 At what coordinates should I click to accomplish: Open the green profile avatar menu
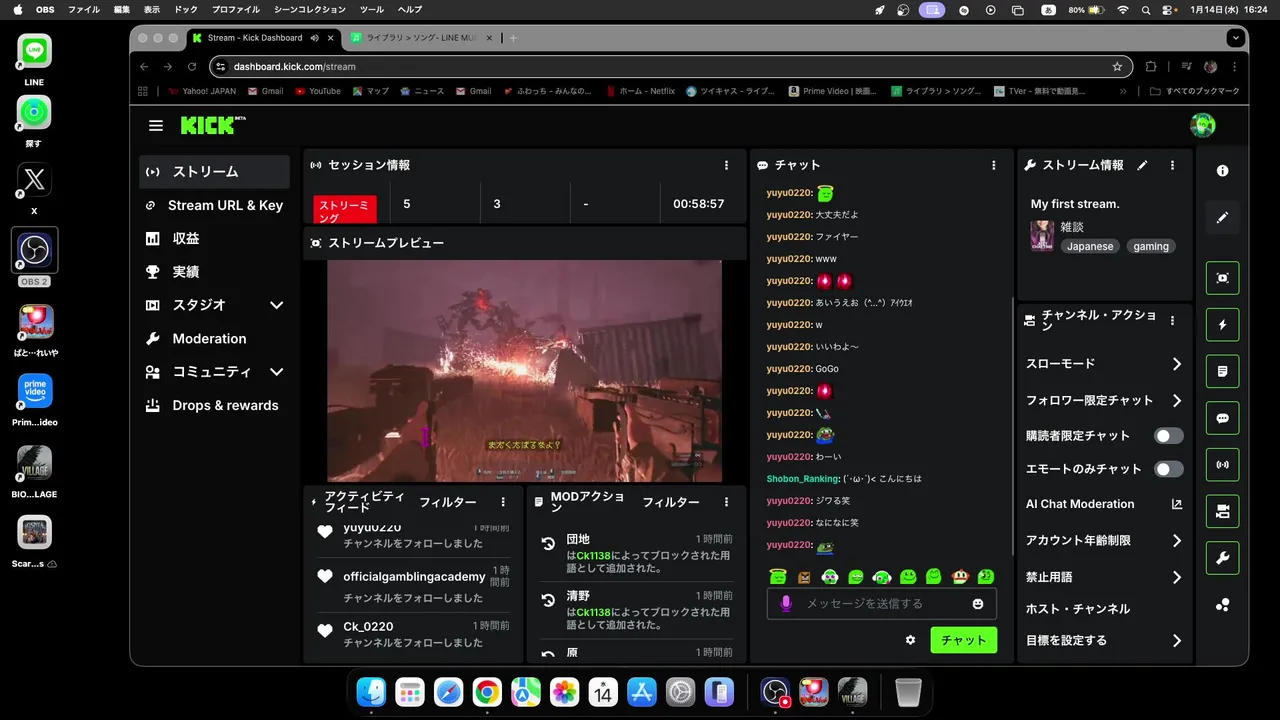[x=1202, y=125]
